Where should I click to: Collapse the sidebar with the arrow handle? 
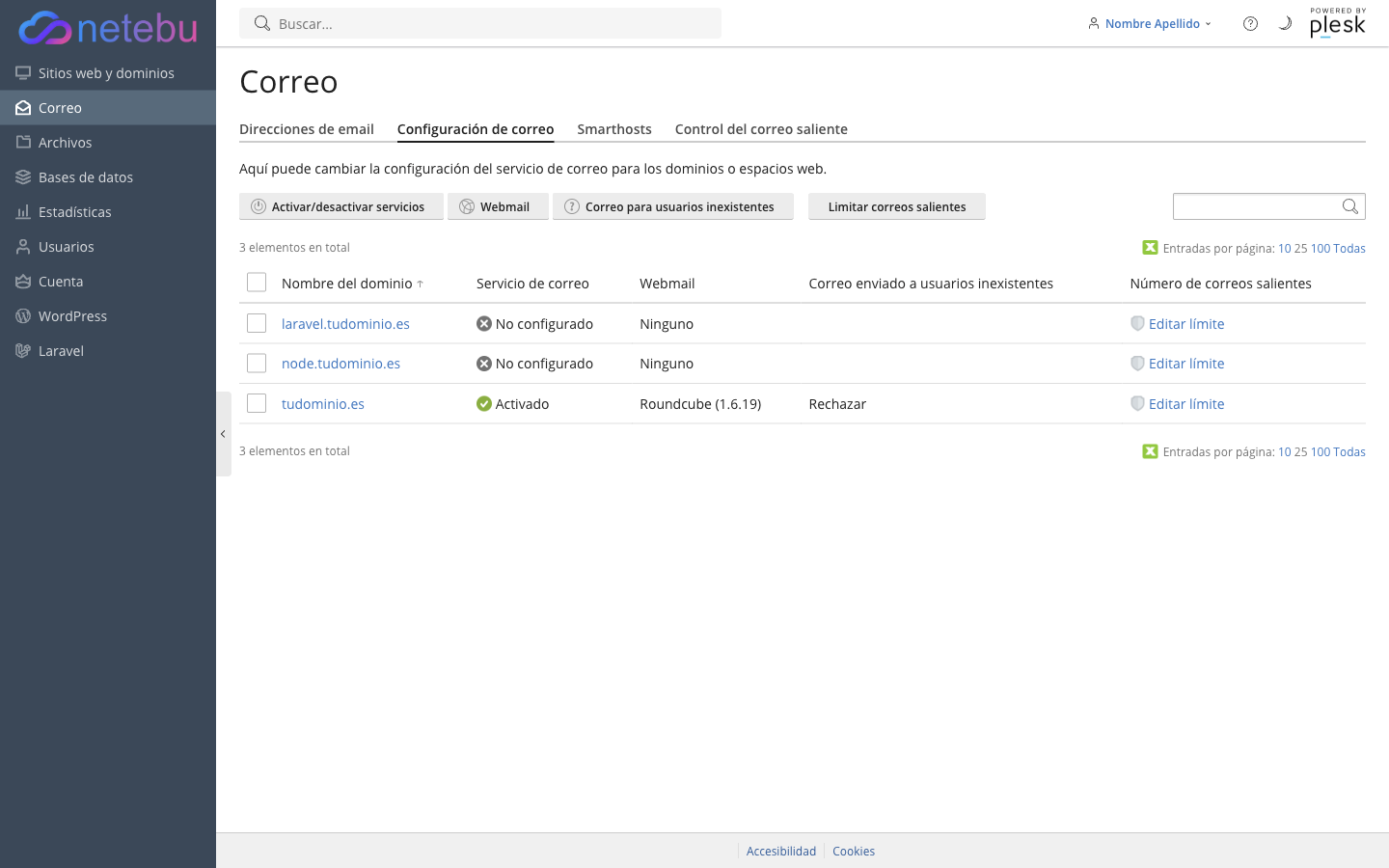[x=223, y=434]
